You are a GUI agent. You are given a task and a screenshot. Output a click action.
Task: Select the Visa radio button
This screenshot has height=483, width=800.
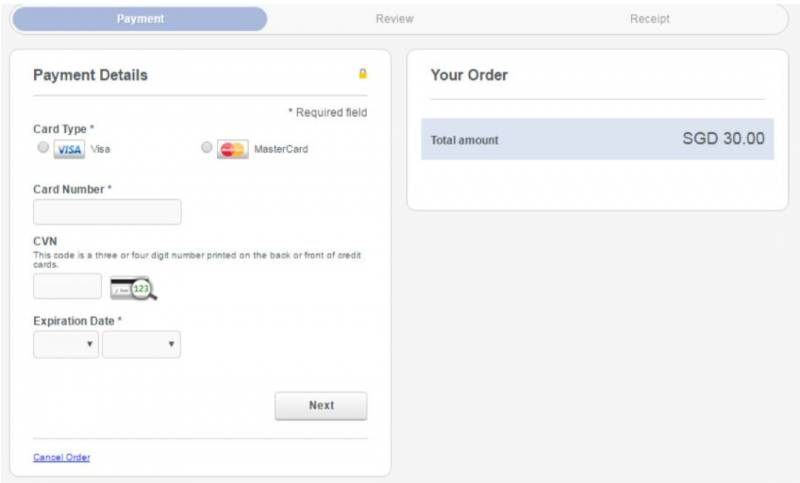click(42, 148)
